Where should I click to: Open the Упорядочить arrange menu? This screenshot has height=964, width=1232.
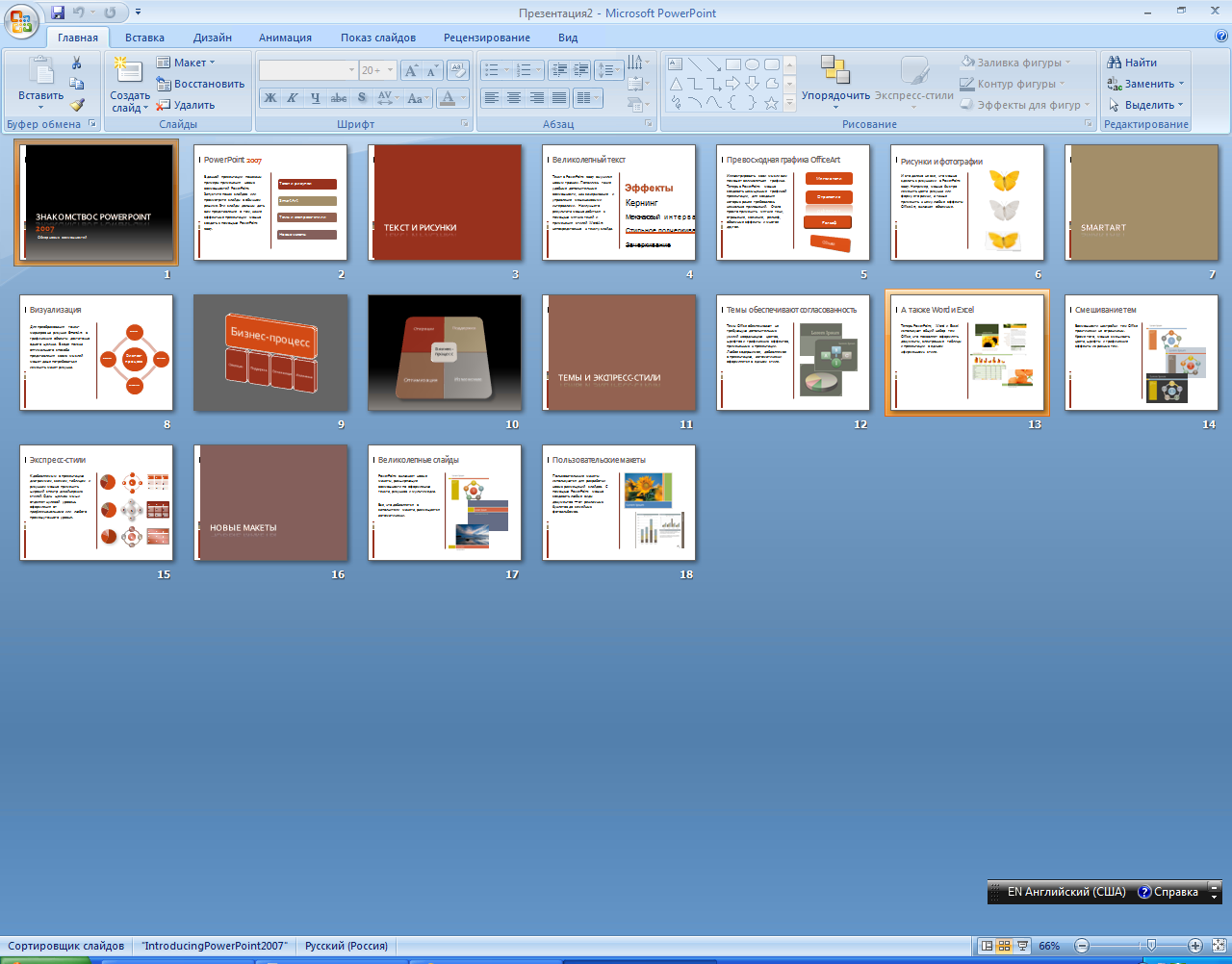point(835,82)
